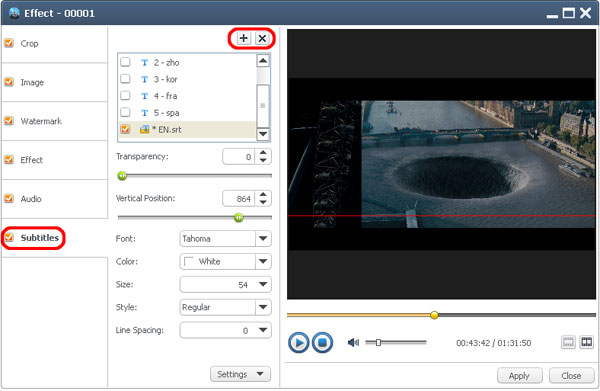The height and width of the screenshot is (391, 600).
Task: Toggle the Crop checkbox
Action: pos(9,43)
